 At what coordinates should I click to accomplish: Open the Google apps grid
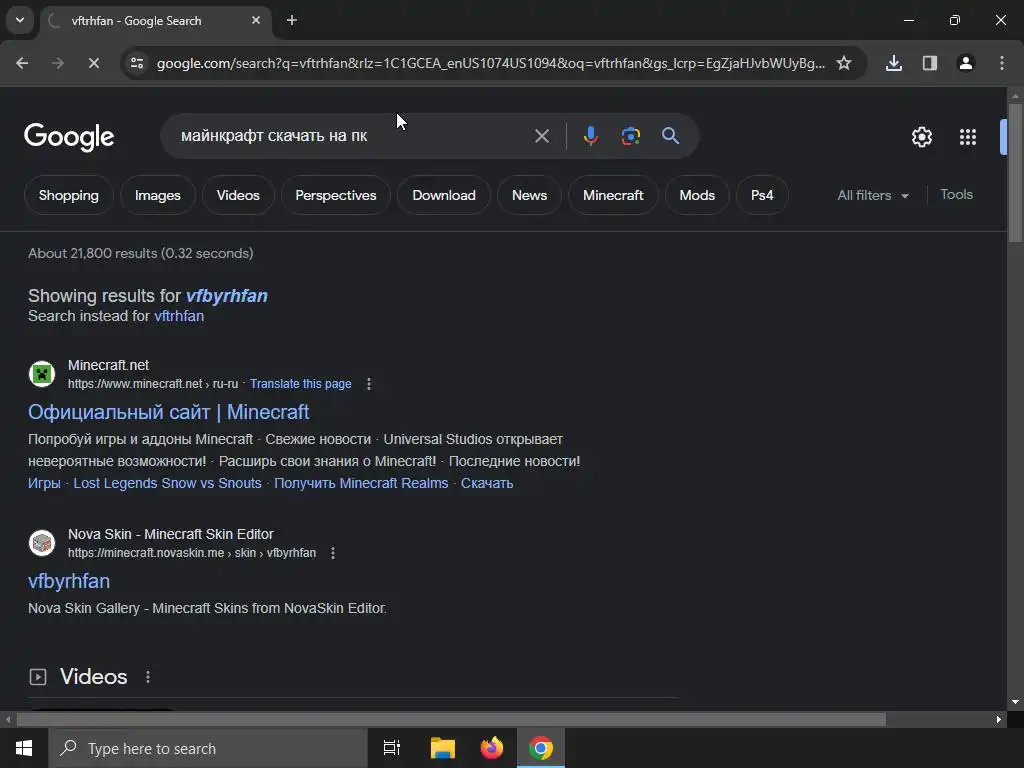pyautogui.click(x=968, y=137)
